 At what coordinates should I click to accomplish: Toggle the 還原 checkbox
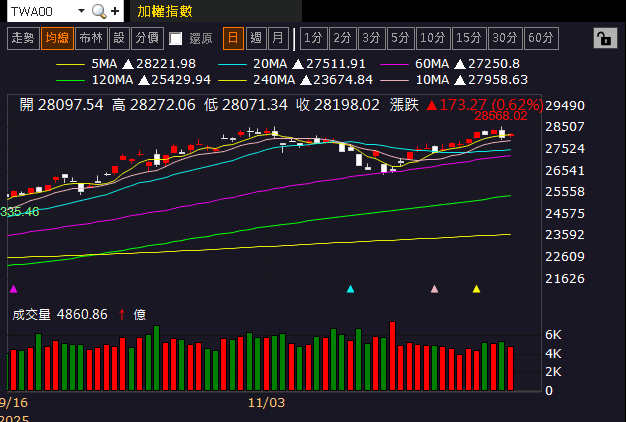tap(176, 39)
